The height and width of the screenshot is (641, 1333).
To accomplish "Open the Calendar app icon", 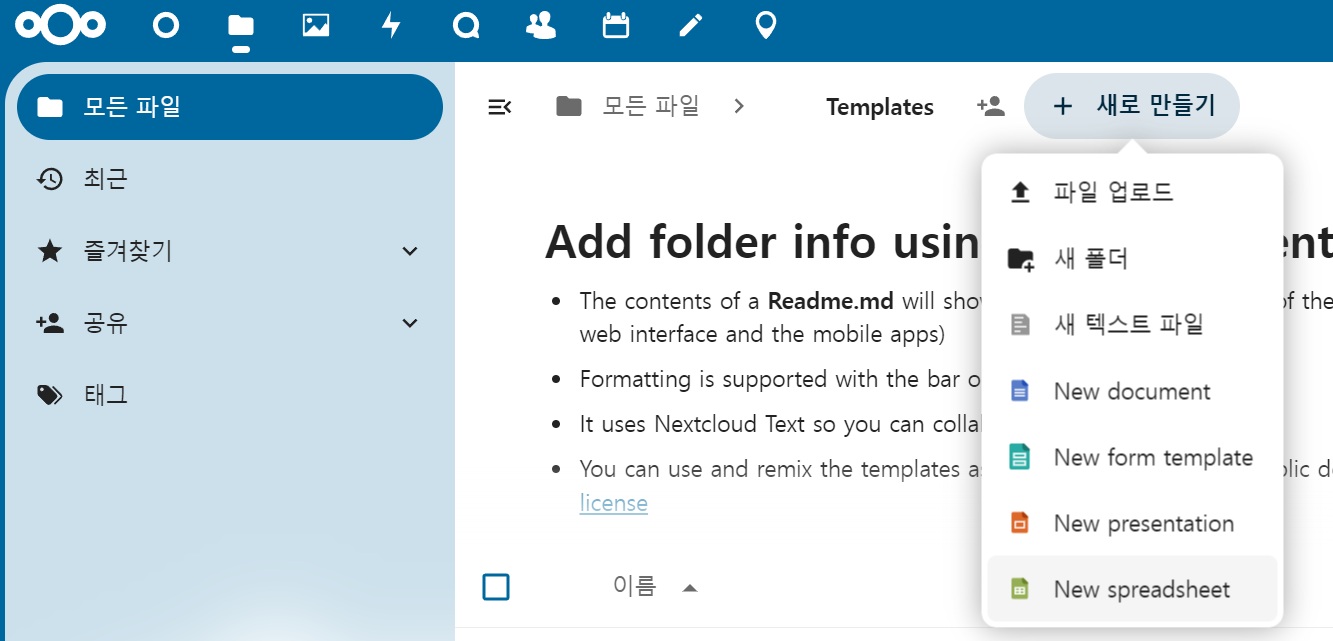I will tap(616, 26).
